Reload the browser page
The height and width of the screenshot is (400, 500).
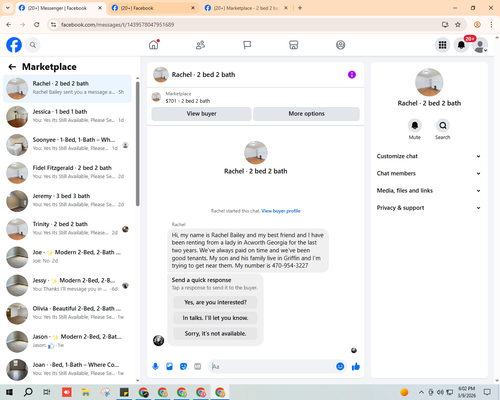tap(37, 25)
